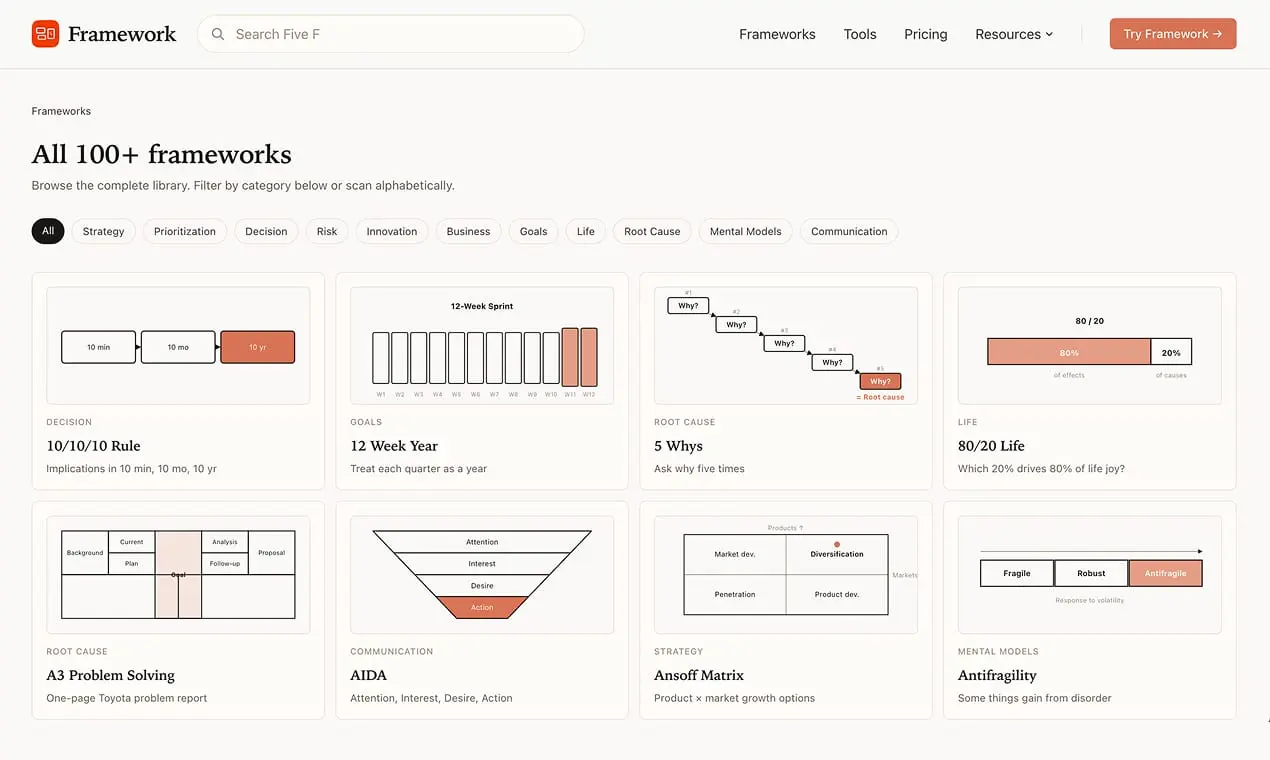Open the Ansoff Matrix quadrant thumbnail
This screenshot has height=760, width=1270.
(x=786, y=575)
